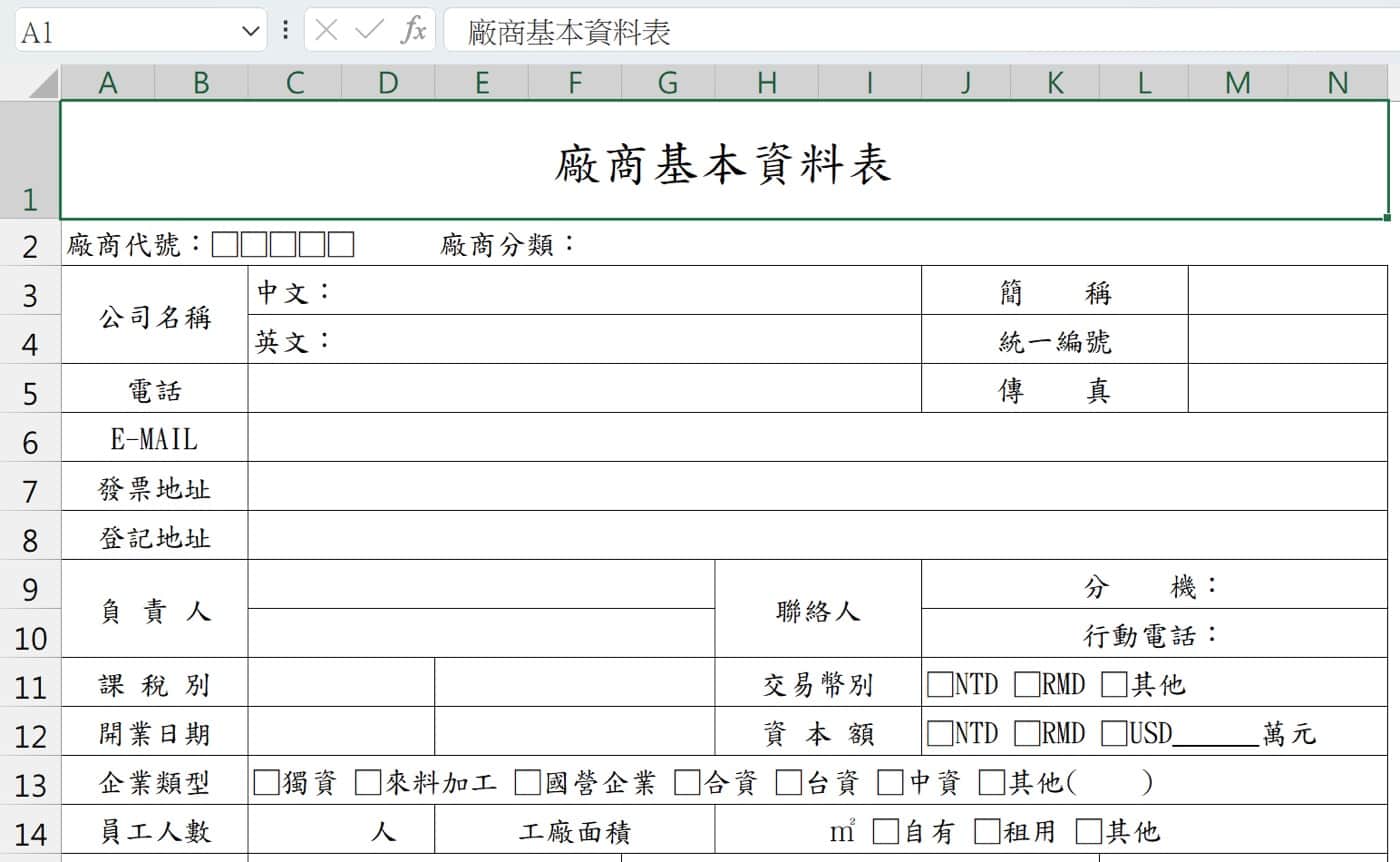Click the 行動電話 label cell
Image resolution: width=1400 pixels, height=862 pixels.
click(1154, 634)
